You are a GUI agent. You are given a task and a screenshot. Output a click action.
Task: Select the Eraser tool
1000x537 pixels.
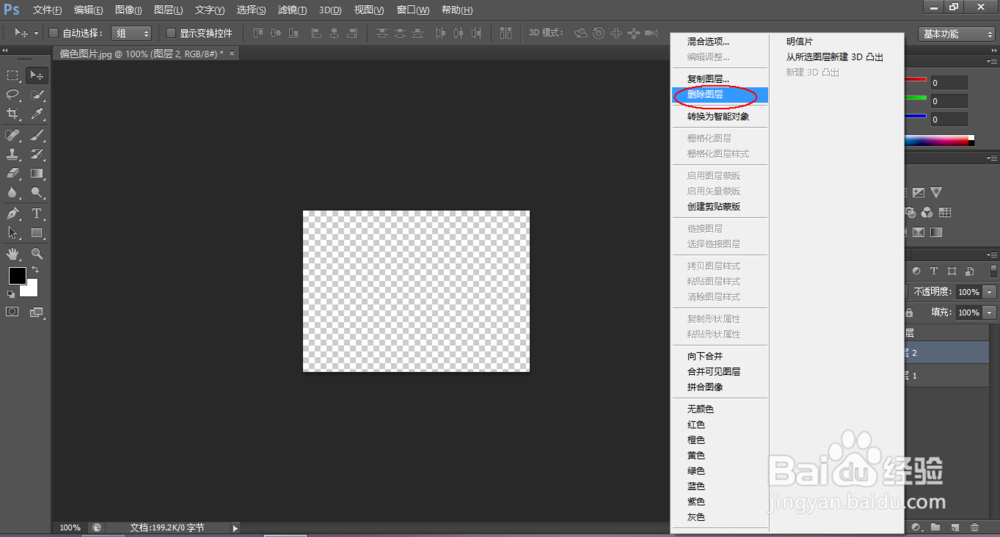coord(12,173)
